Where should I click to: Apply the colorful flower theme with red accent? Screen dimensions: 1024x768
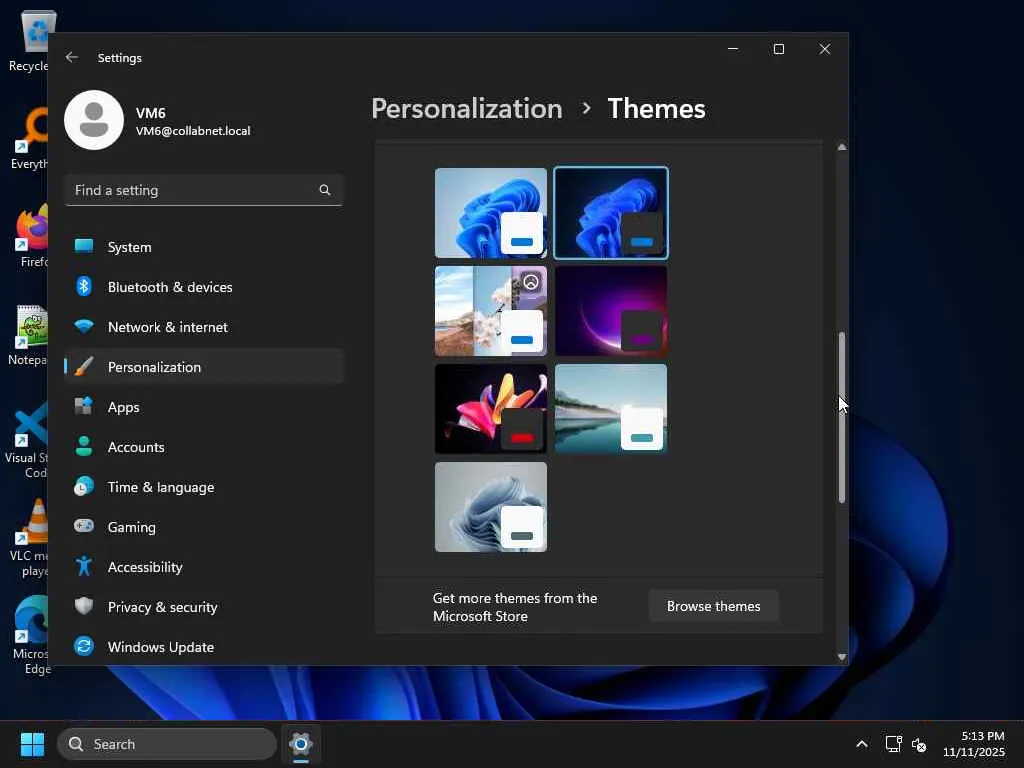click(490, 408)
